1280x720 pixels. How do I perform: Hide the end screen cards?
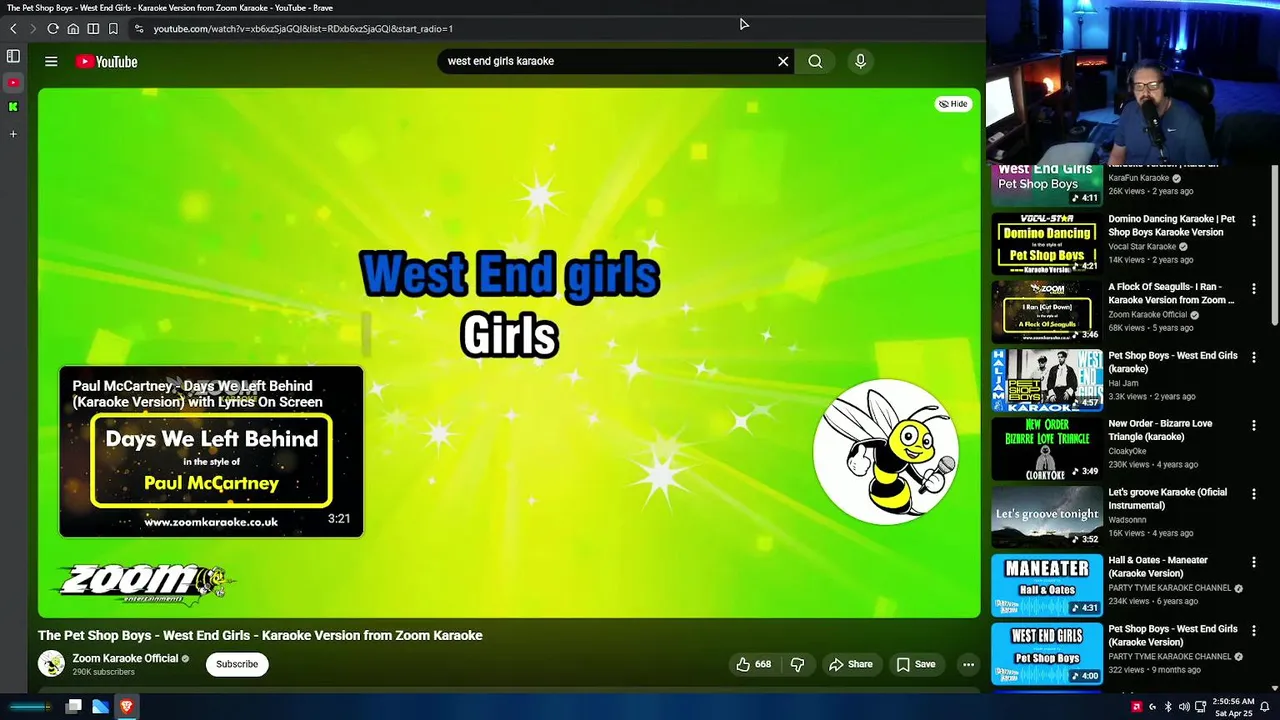[x=953, y=104]
